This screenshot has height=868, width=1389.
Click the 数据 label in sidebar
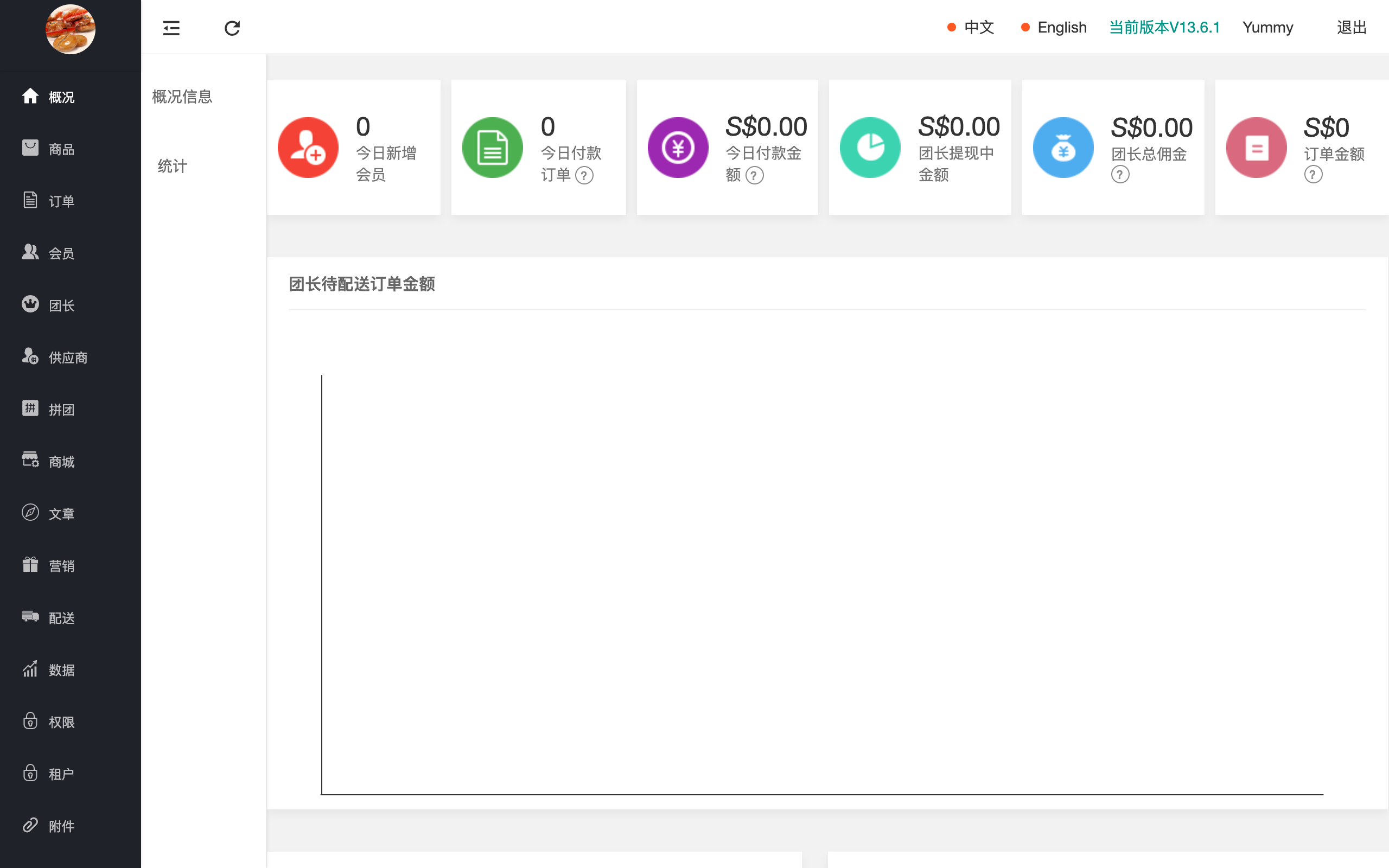click(x=62, y=670)
